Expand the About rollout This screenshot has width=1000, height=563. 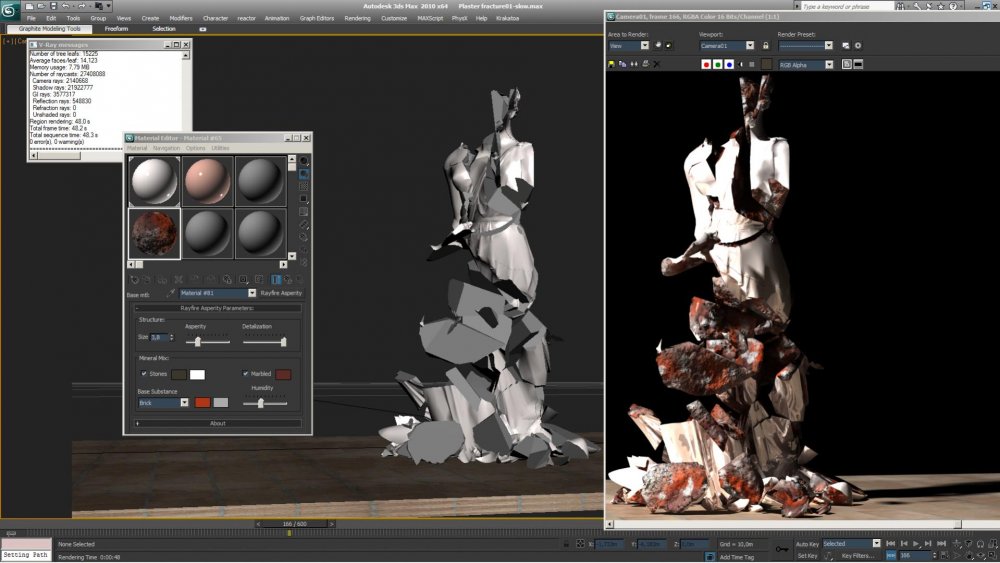point(218,423)
